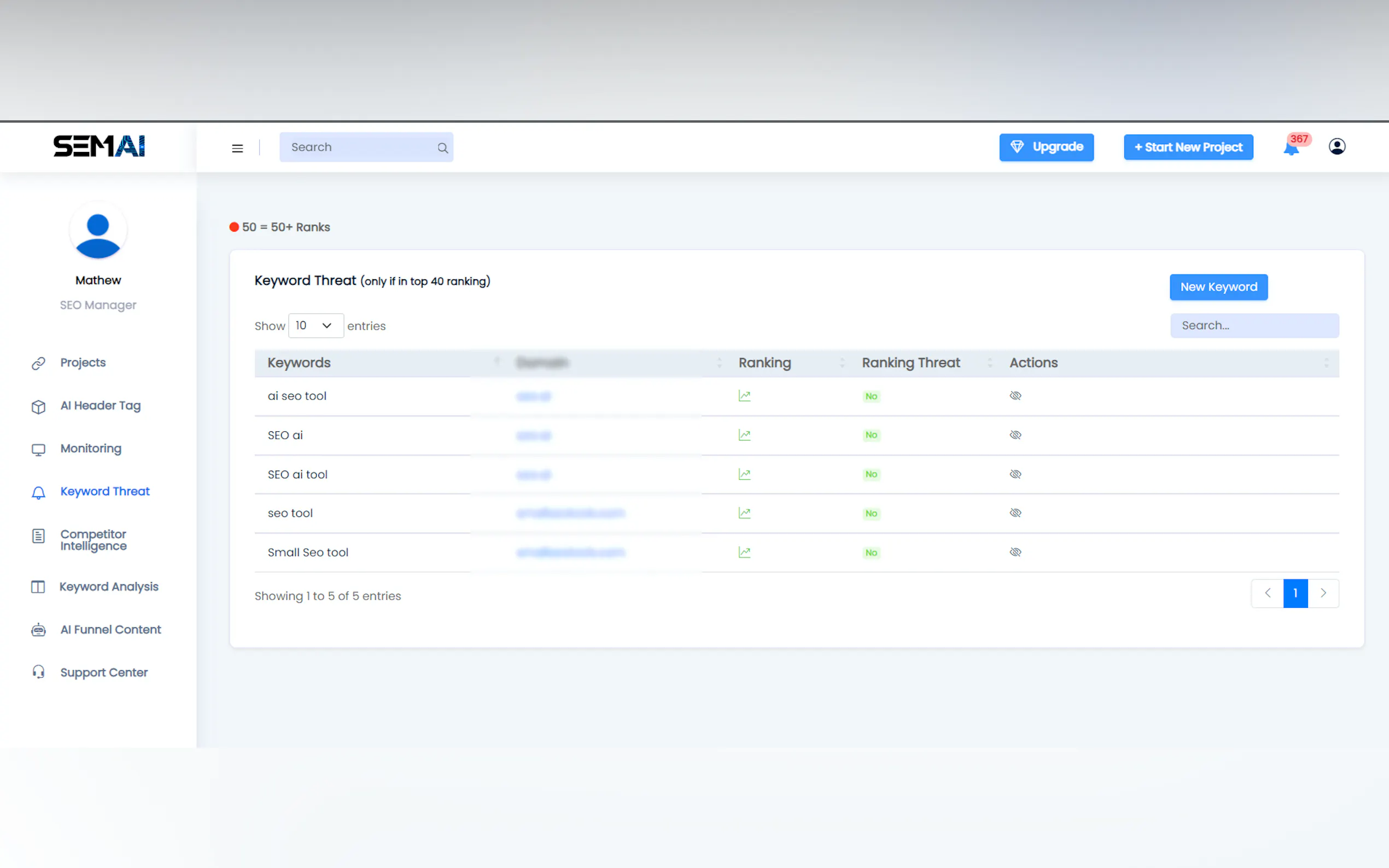Image resolution: width=1389 pixels, height=868 pixels.
Task: Toggle visibility eye for 'SEO ai tool'
Action: point(1015,474)
